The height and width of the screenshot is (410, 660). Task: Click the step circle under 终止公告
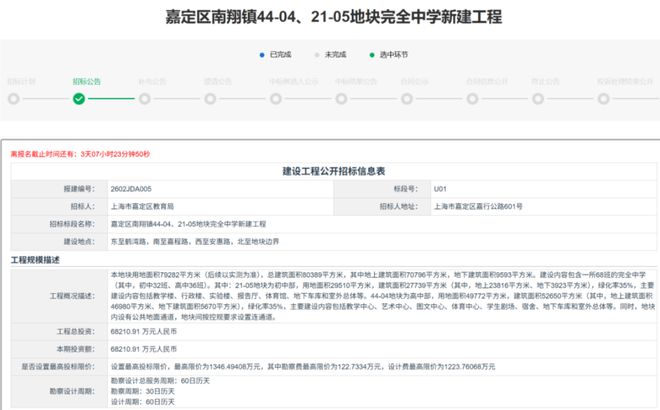click(x=538, y=99)
